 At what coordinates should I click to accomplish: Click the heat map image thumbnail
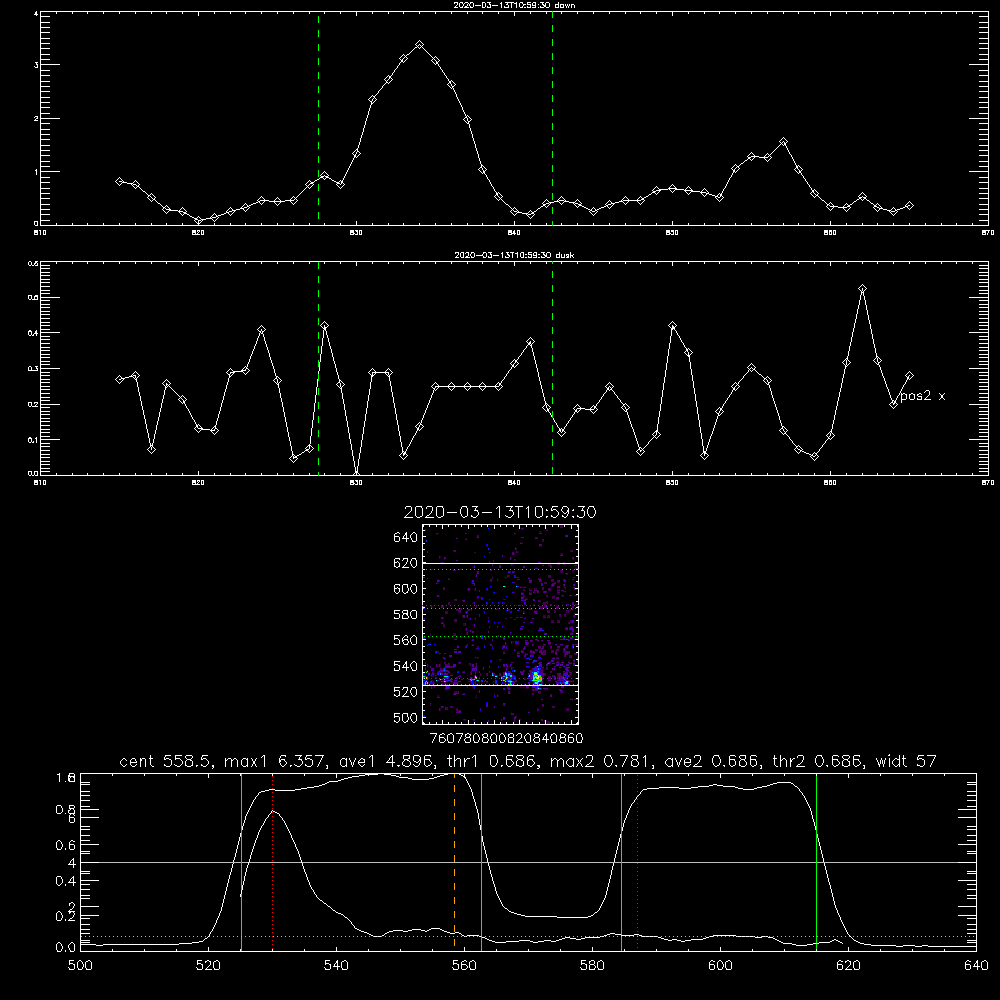coord(500,624)
